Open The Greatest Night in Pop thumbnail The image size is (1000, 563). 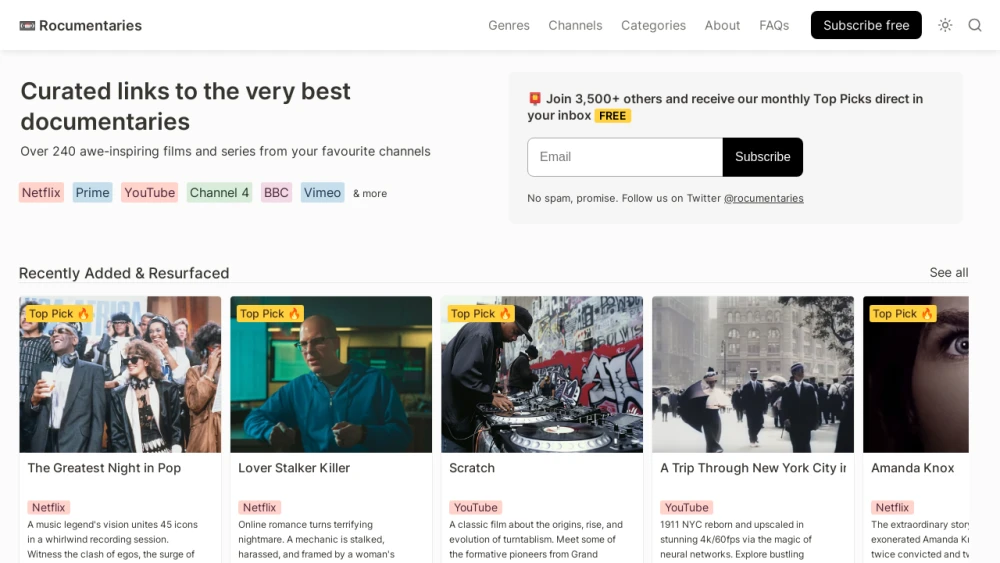coord(120,374)
